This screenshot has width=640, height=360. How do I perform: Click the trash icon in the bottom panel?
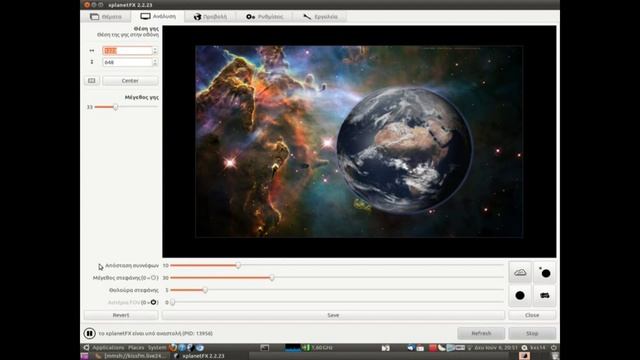click(x=554, y=356)
